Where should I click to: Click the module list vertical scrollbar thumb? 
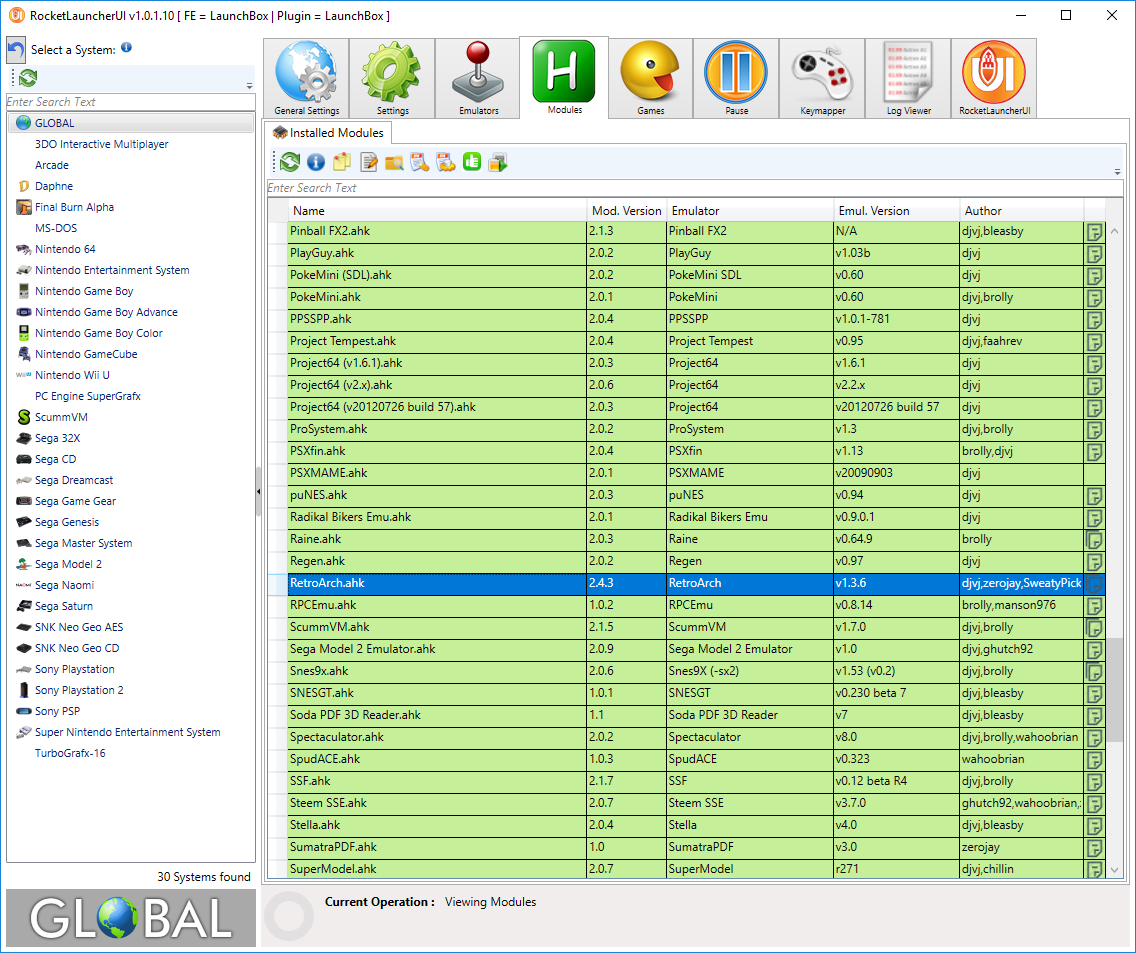(x=1114, y=690)
